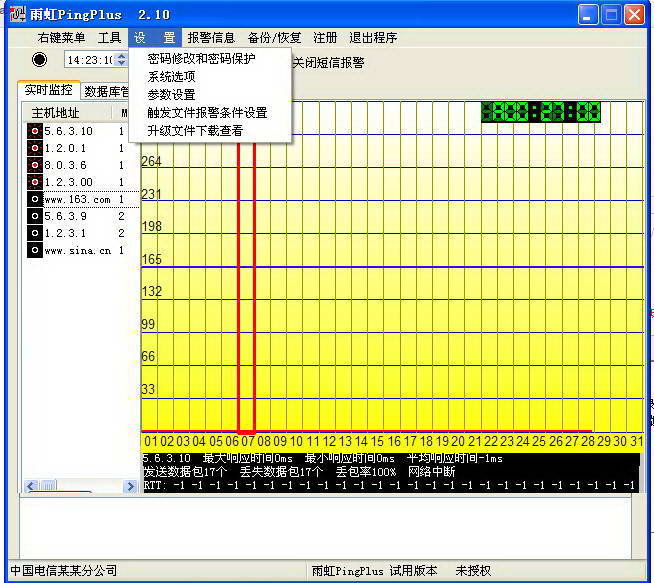Click the status icon beside host 8.0.3.6
This screenshot has height=583, width=654.
coord(35,165)
